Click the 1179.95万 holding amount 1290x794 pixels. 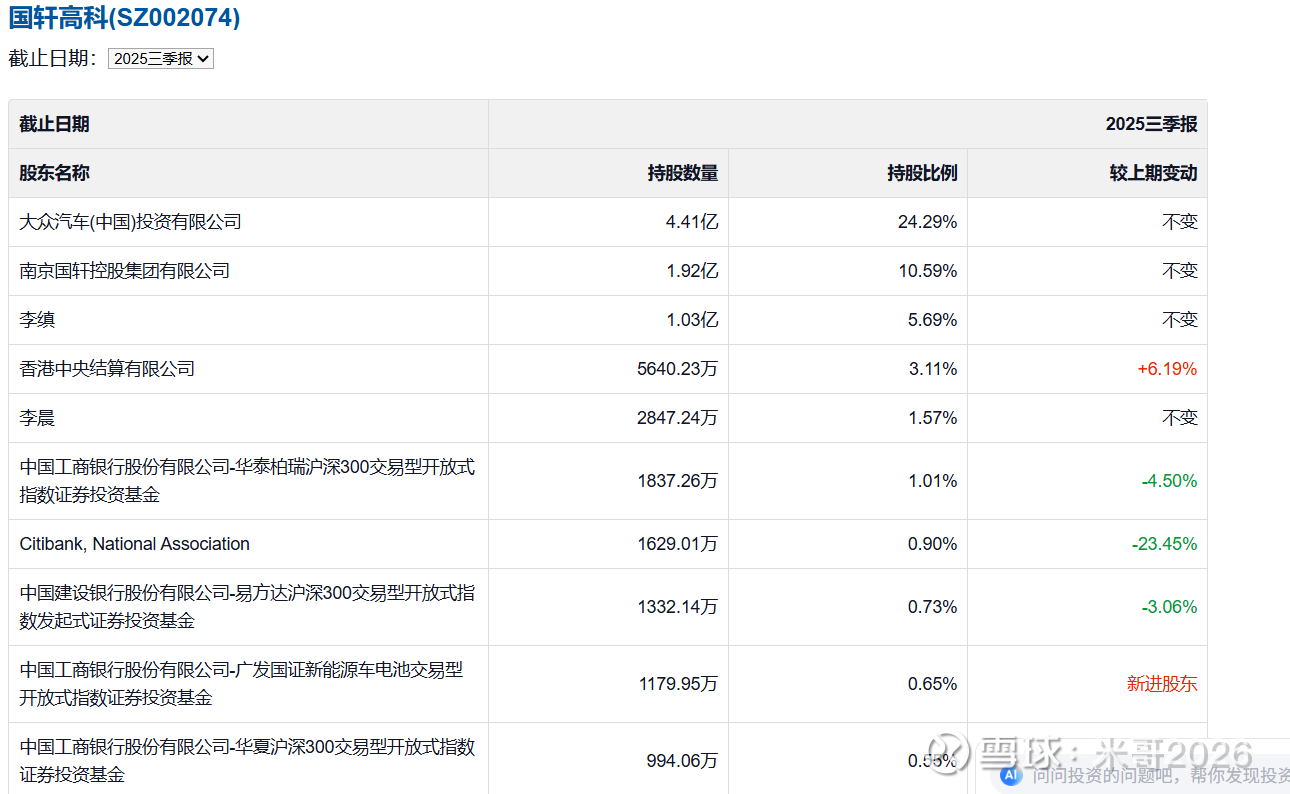pos(677,684)
